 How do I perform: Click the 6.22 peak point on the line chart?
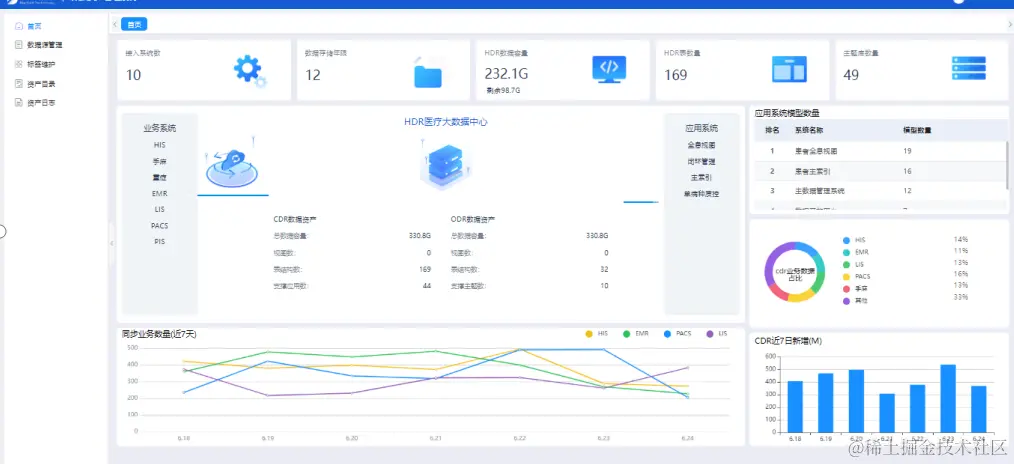520,349
